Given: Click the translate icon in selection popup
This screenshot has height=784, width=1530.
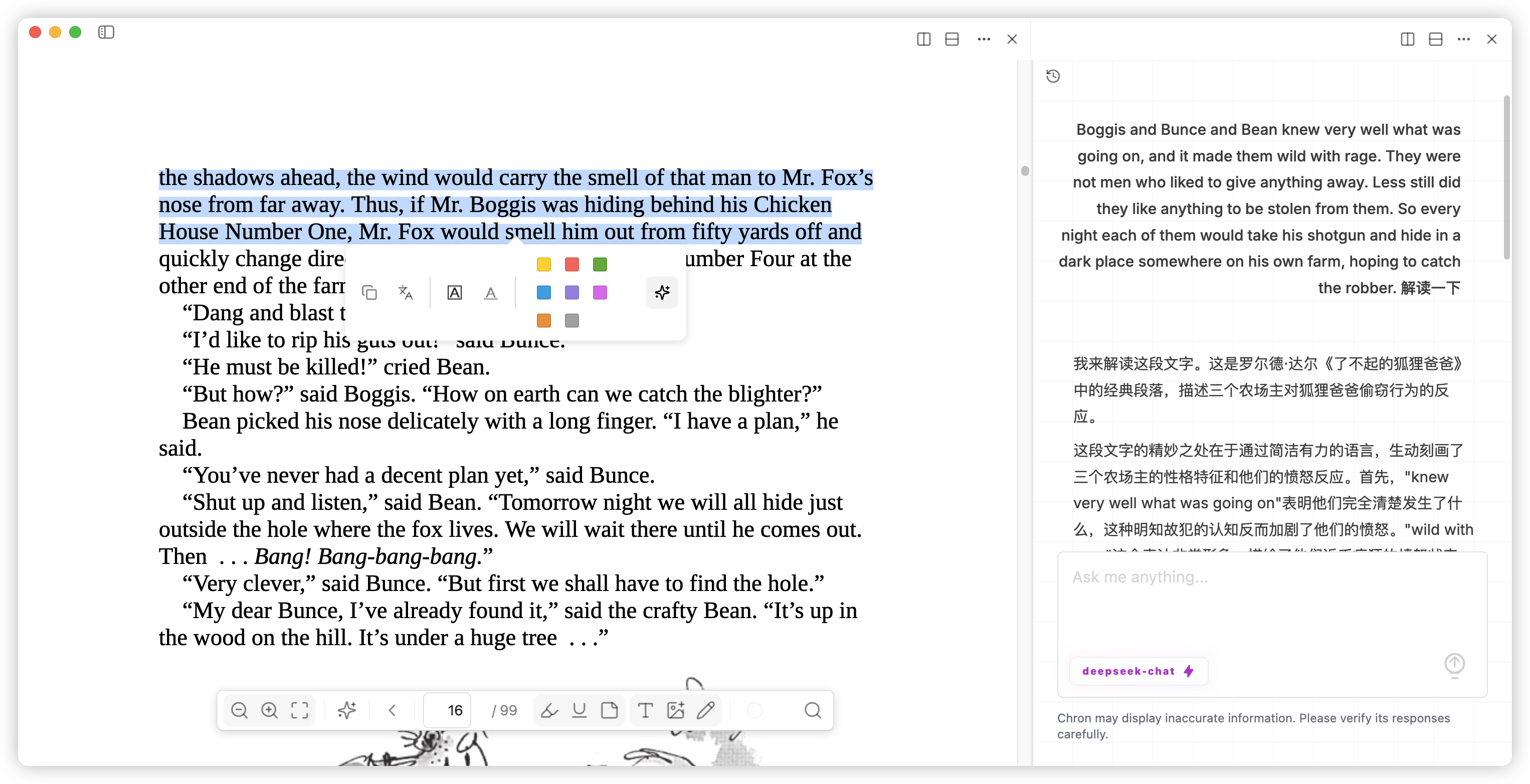Looking at the screenshot, I should click(x=406, y=292).
